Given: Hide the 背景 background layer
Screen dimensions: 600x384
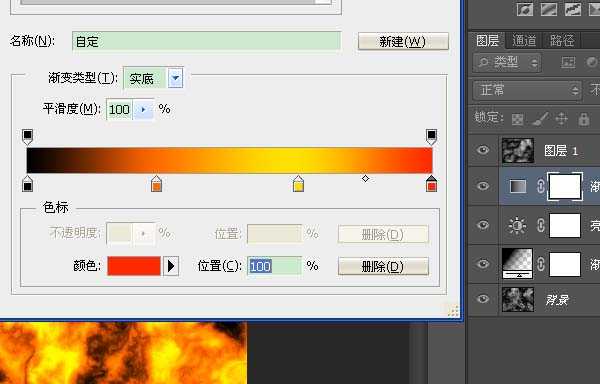Looking at the screenshot, I should [483, 298].
